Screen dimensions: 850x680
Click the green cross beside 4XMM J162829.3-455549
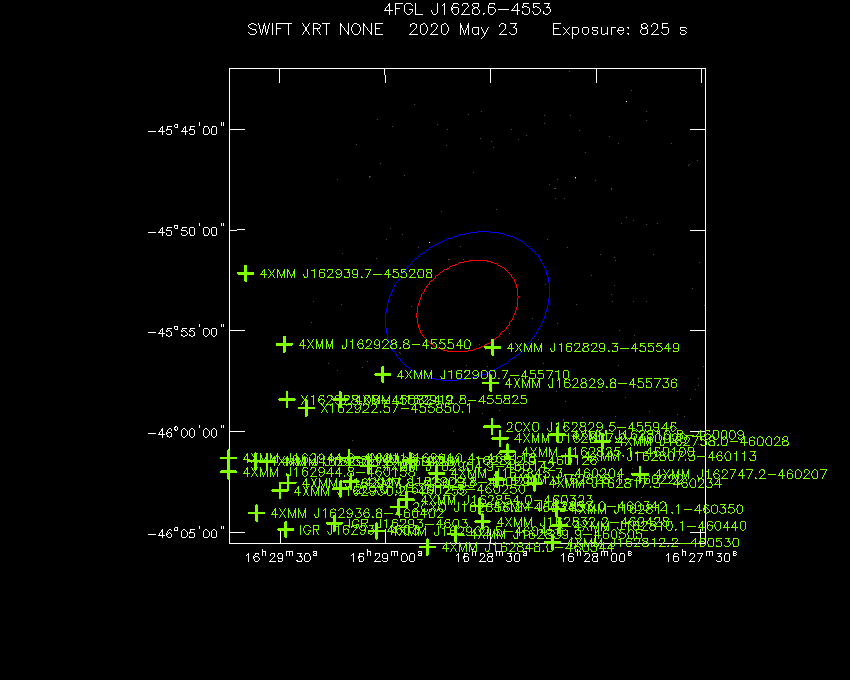[492, 347]
